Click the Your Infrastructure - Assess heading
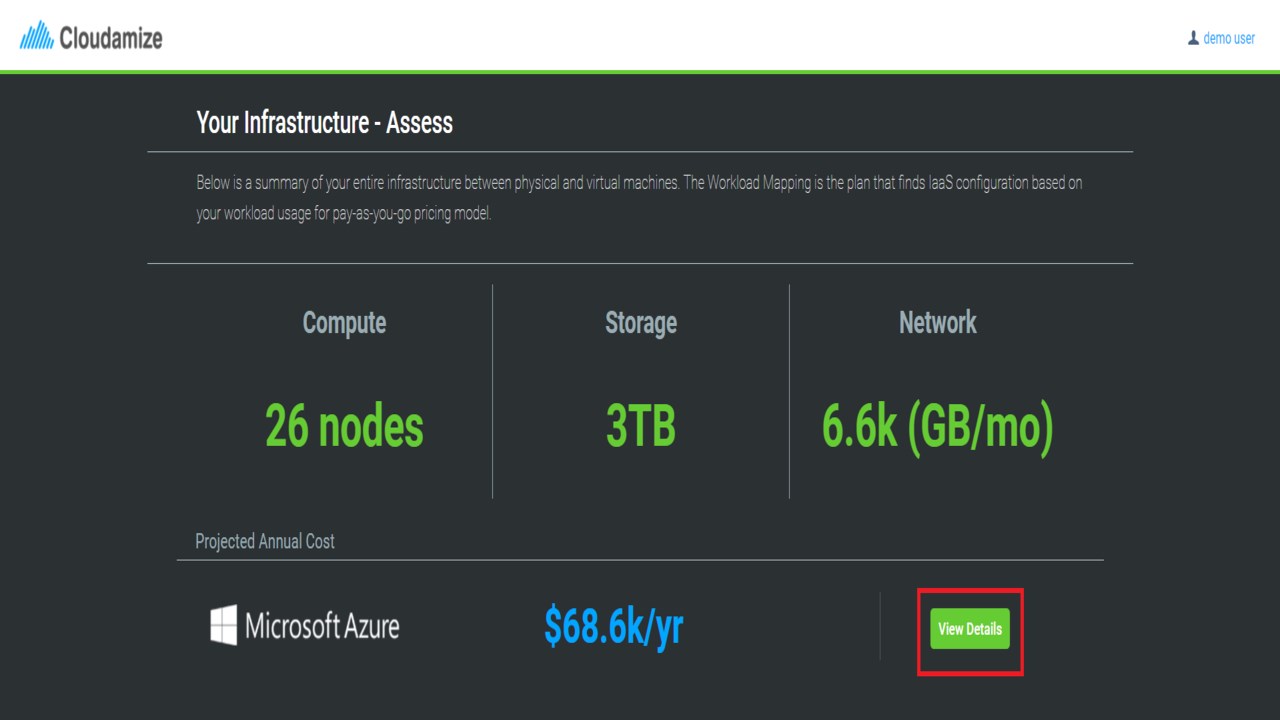Viewport: 1280px width, 720px height. [324, 123]
